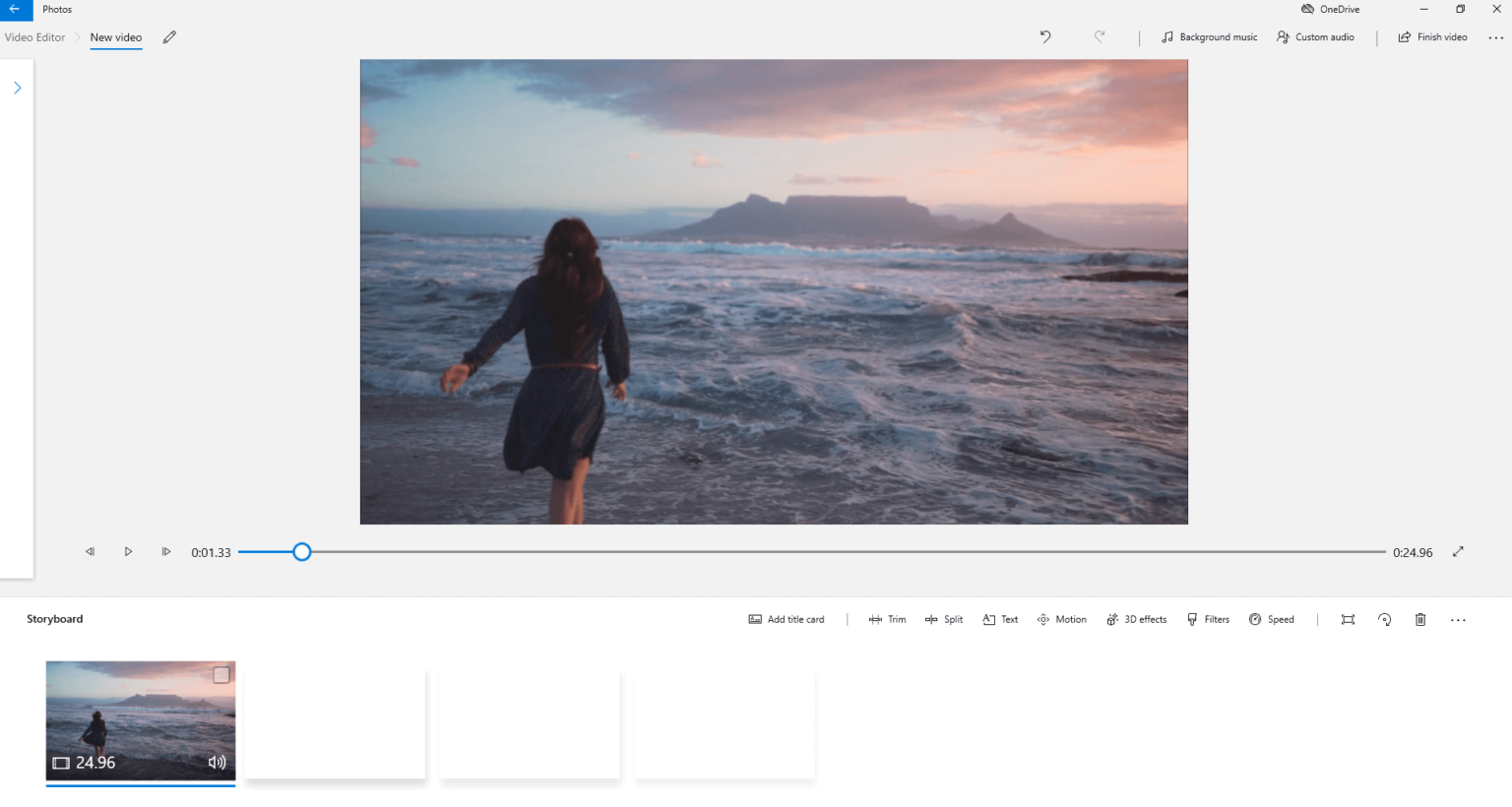The width and height of the screenshot is (1512, 807).
Task: Click the Storyboard heading
Action: [x=55, y=619]
